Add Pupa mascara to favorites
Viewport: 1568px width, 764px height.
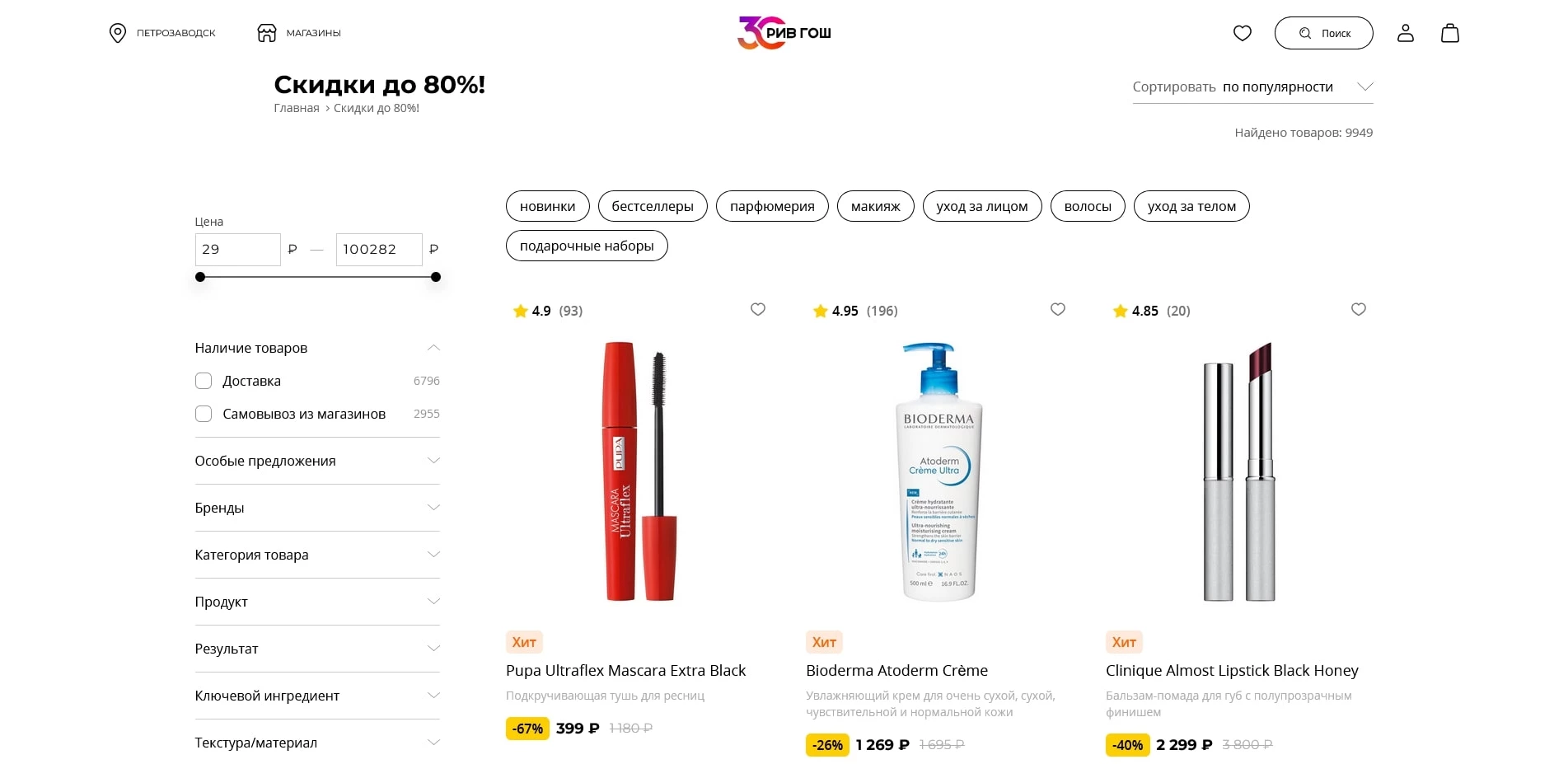coord(758,309)
